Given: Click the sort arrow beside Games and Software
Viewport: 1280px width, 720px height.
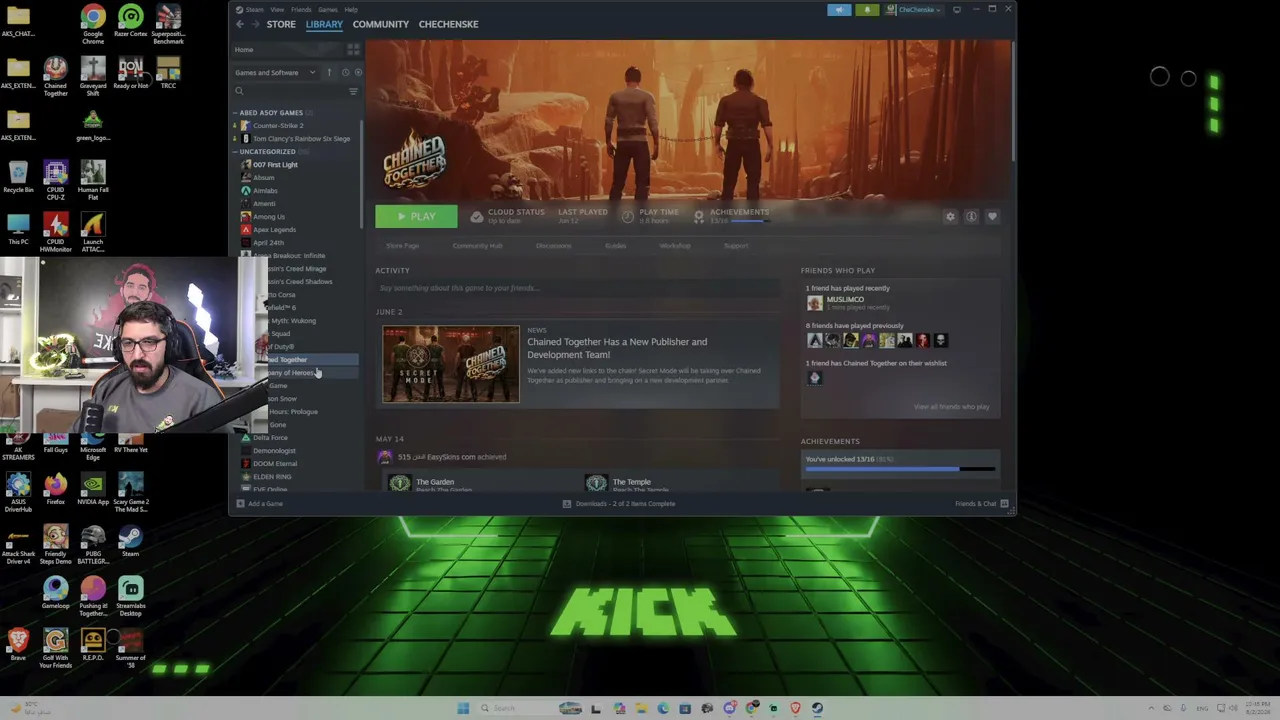Looking at the screenshot, I should point(329,72).
